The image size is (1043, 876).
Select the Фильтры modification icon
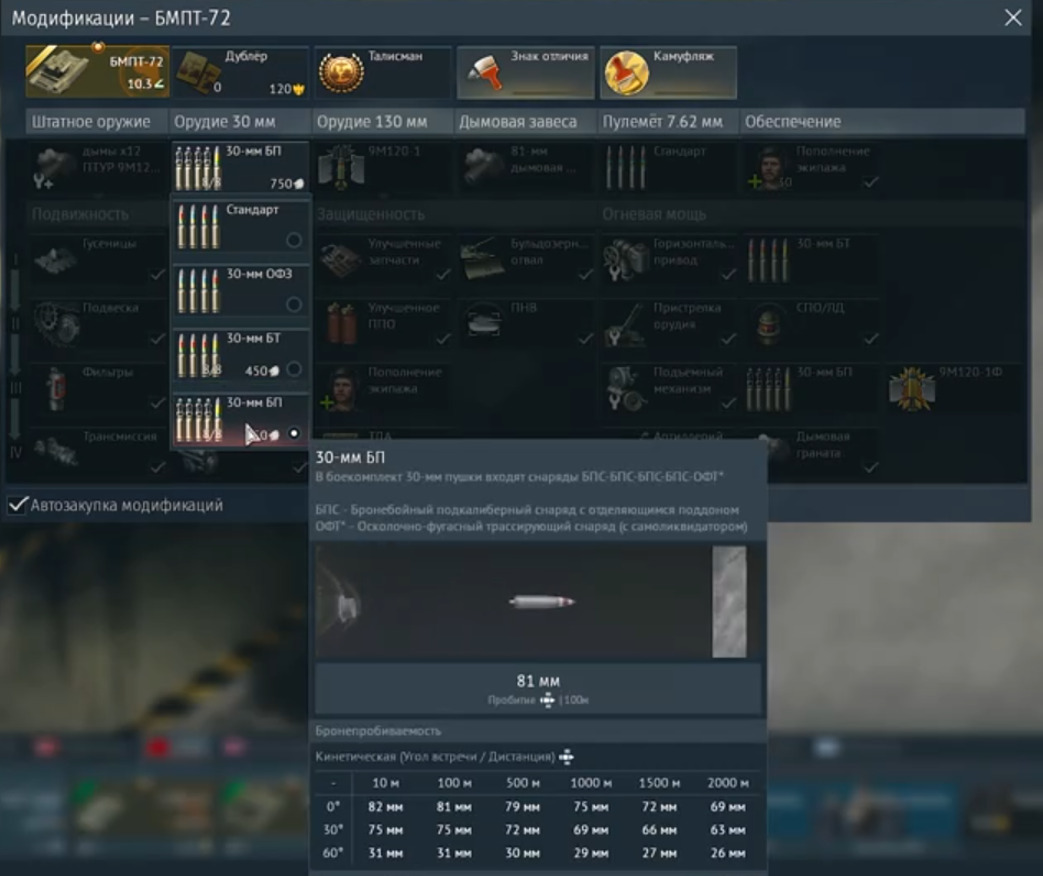(56, 388)
